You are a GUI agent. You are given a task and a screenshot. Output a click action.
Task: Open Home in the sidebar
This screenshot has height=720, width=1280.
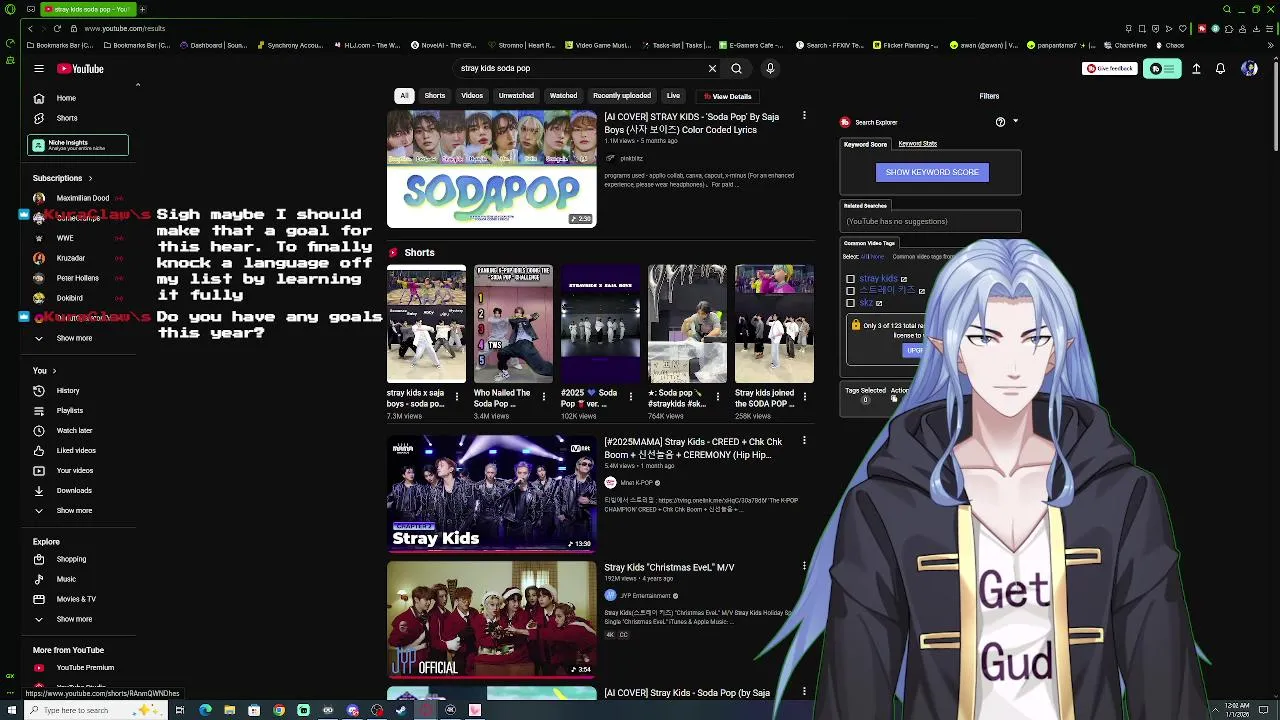coord(66,98)
